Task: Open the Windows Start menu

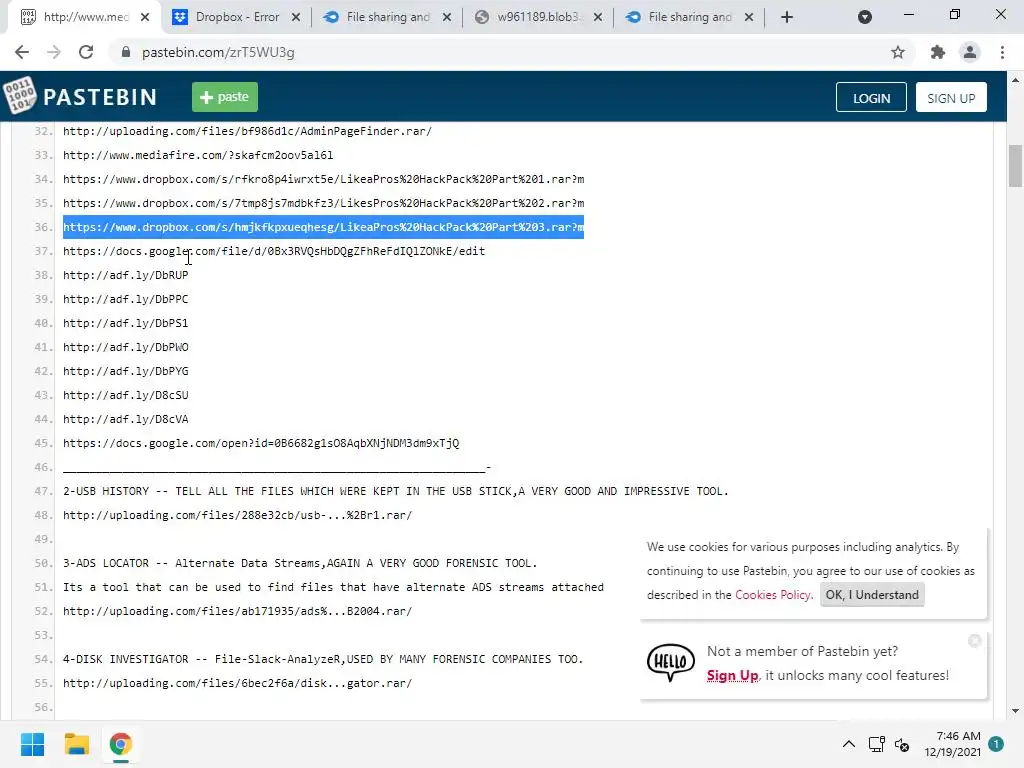Action: point(32,744)
